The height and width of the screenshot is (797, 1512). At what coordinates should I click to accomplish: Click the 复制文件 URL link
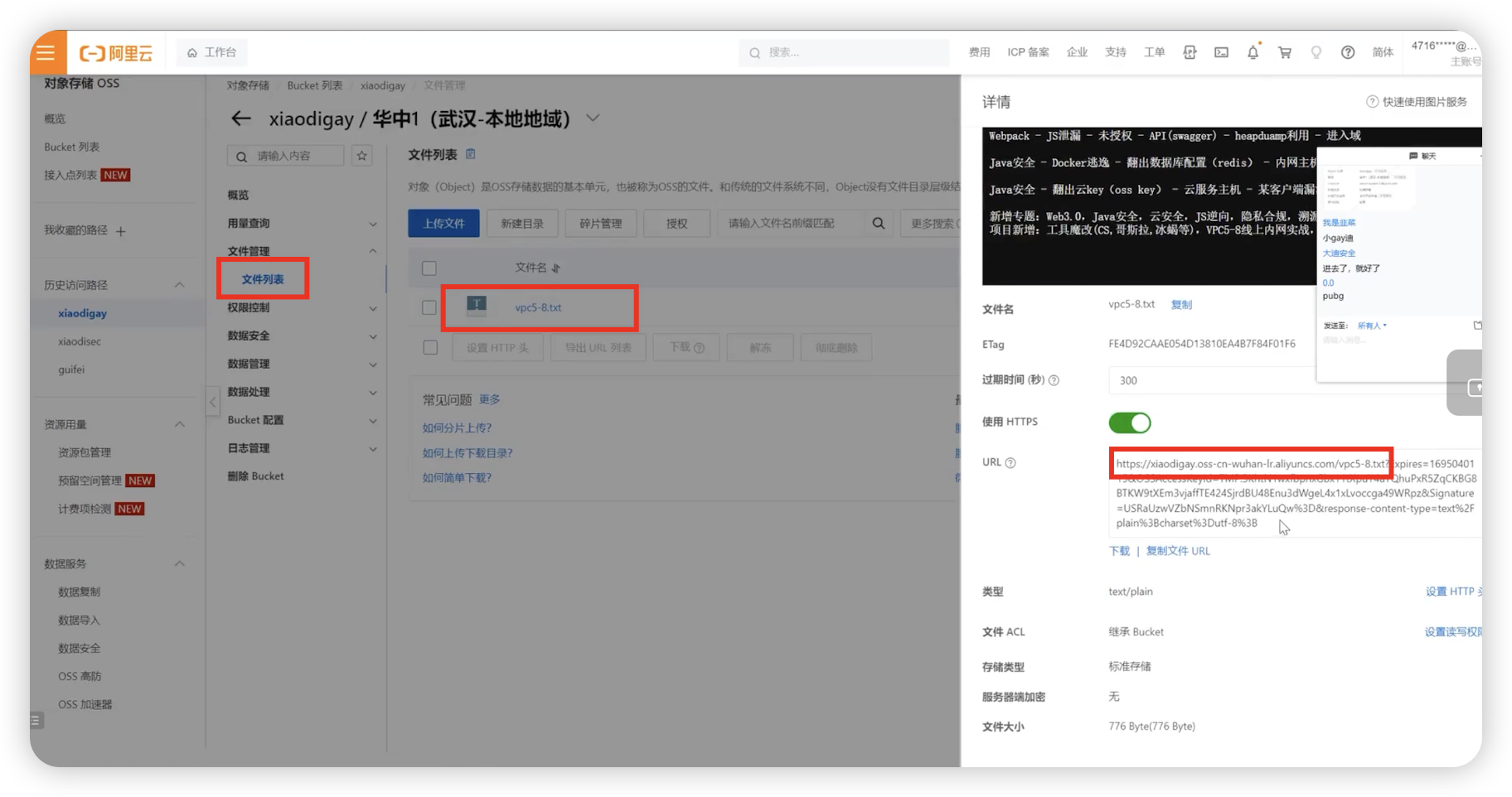pos(1178,551)
